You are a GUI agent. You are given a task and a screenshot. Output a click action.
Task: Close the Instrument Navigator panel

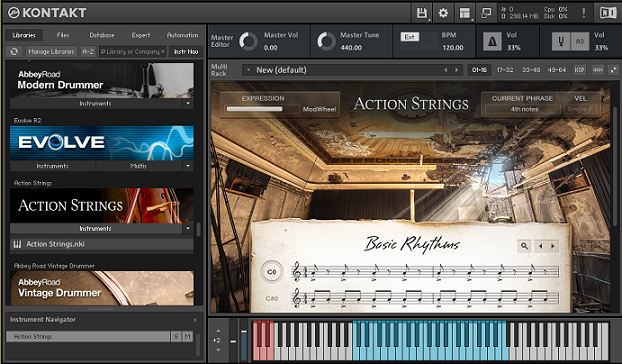[x=195, y=320]
